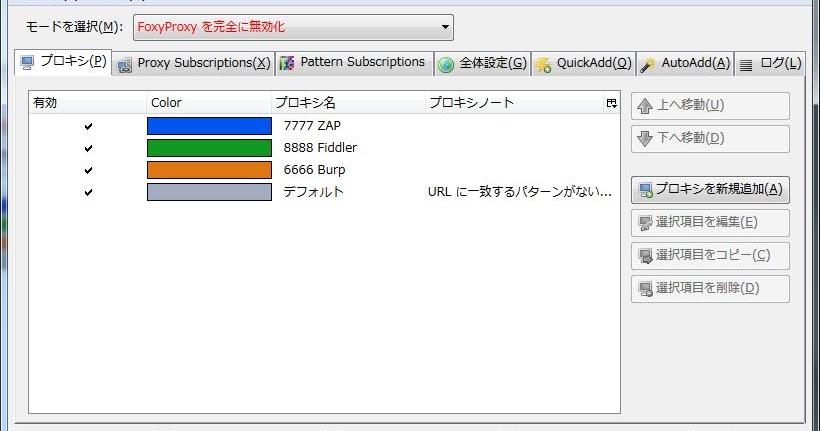
Task: Switch to the プロキシ(P) tab
Action: pos(63,62)
